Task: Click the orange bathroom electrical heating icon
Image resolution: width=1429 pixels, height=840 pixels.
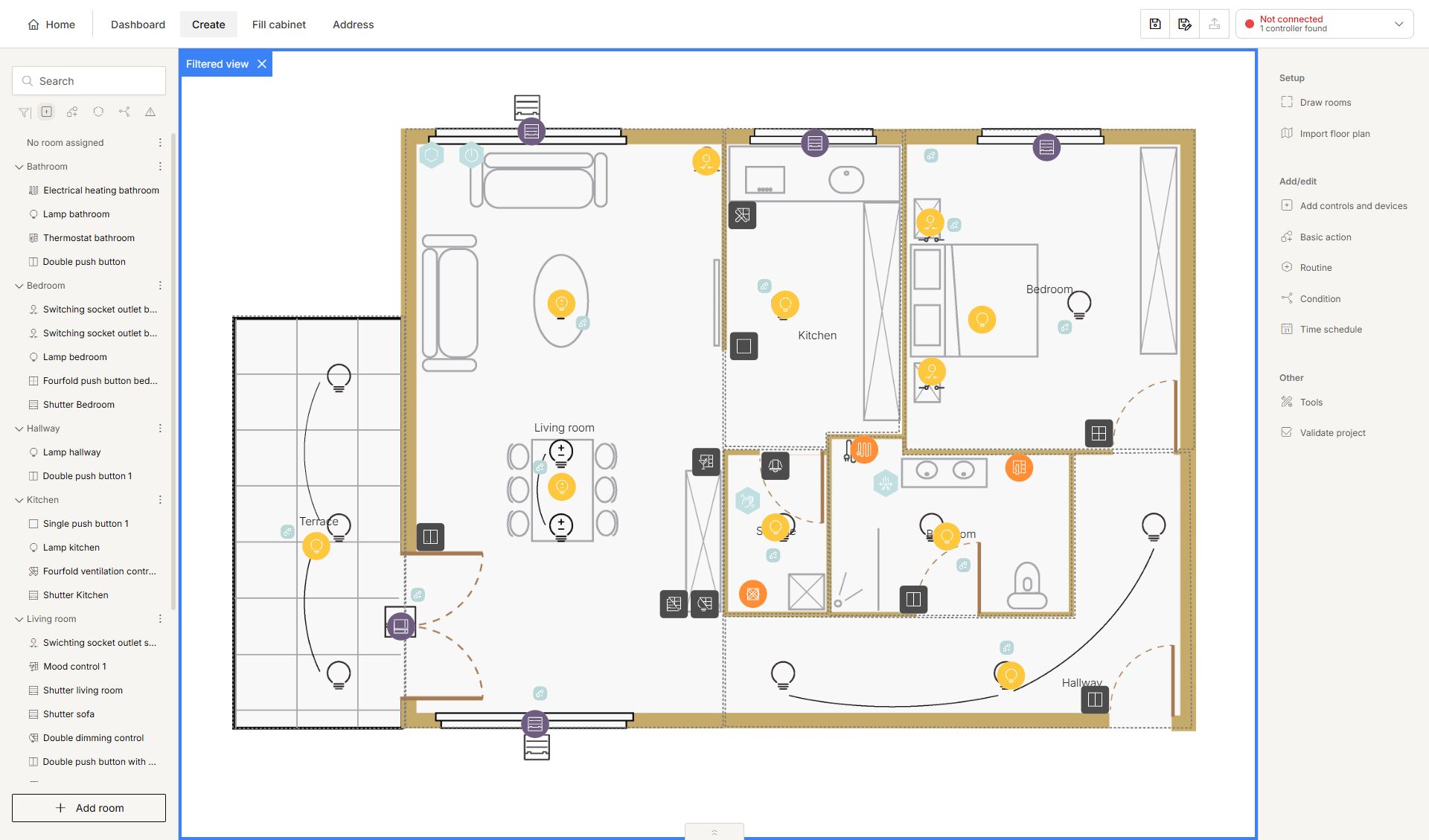Action: pyautogui.click(x=864, y=449)
